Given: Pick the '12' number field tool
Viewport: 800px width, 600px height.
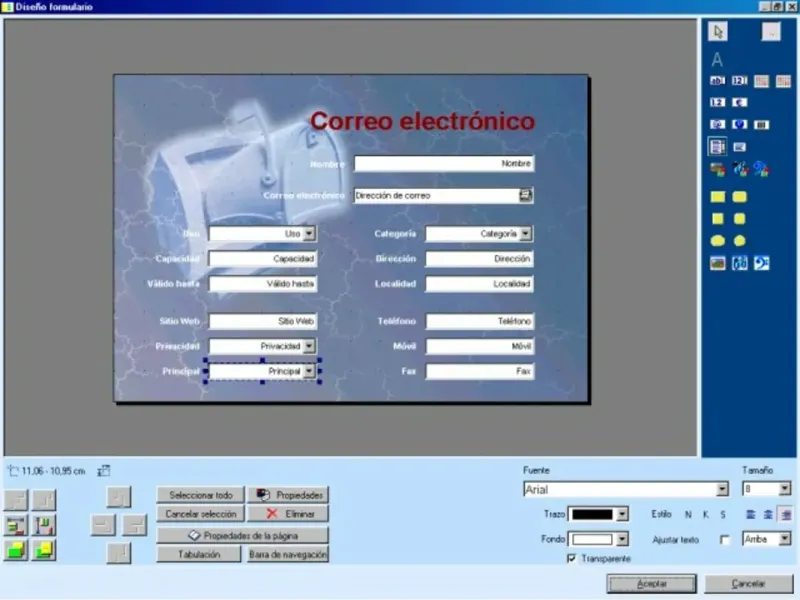Looking at the screenshot, I should [717, 103].
